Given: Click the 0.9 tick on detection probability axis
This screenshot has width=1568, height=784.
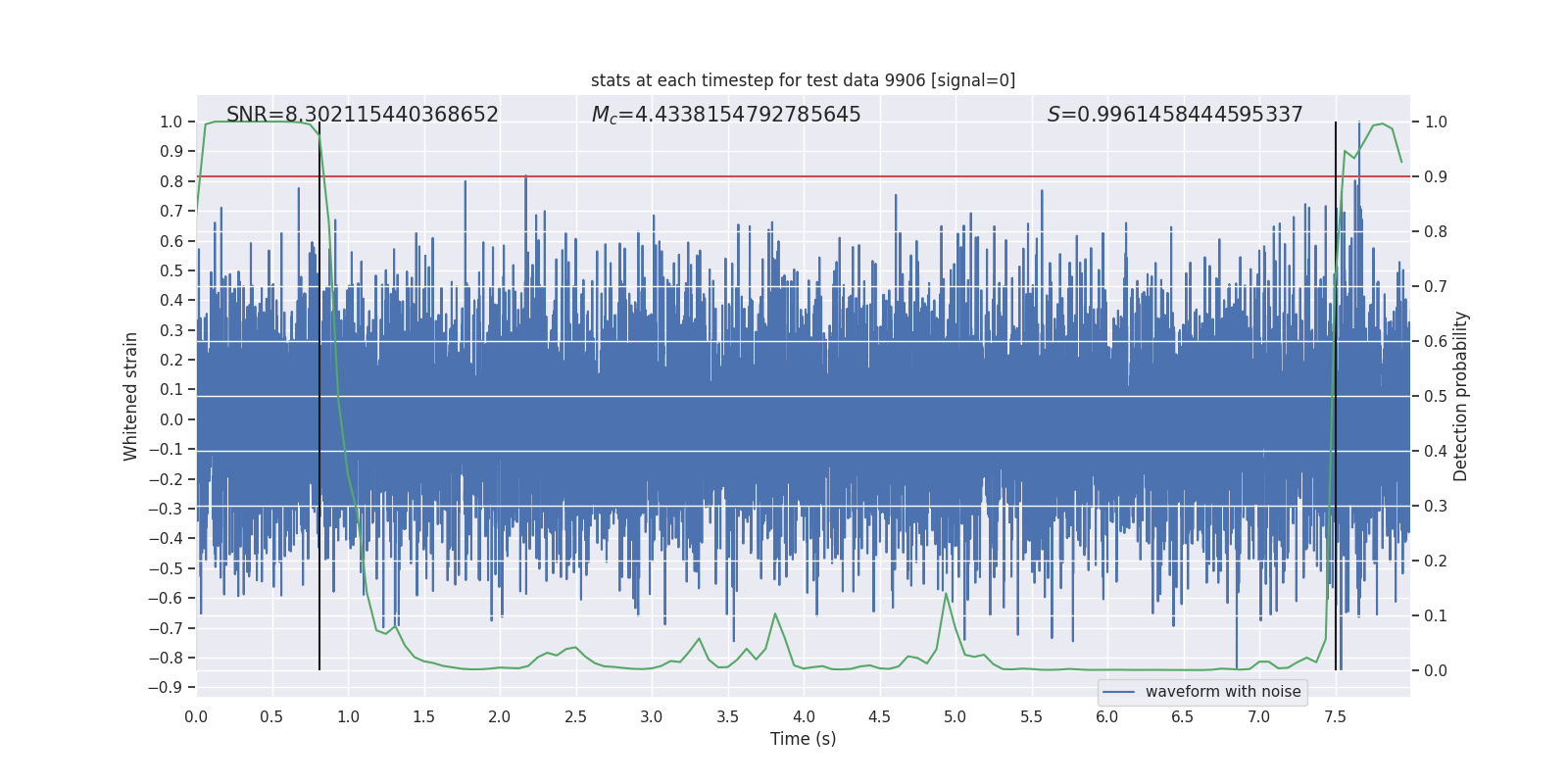Looking at the screenshot, I should tap(1436, 177).
